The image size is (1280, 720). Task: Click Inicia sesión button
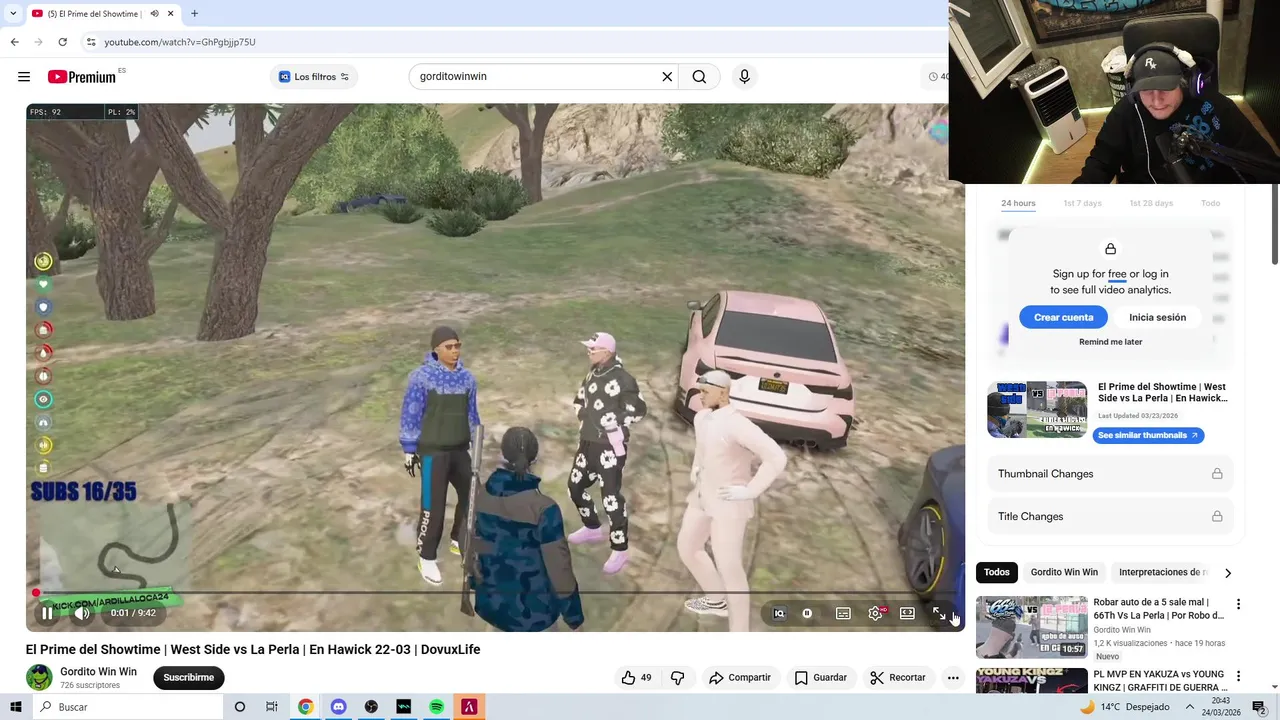(x=1157, y=317)
